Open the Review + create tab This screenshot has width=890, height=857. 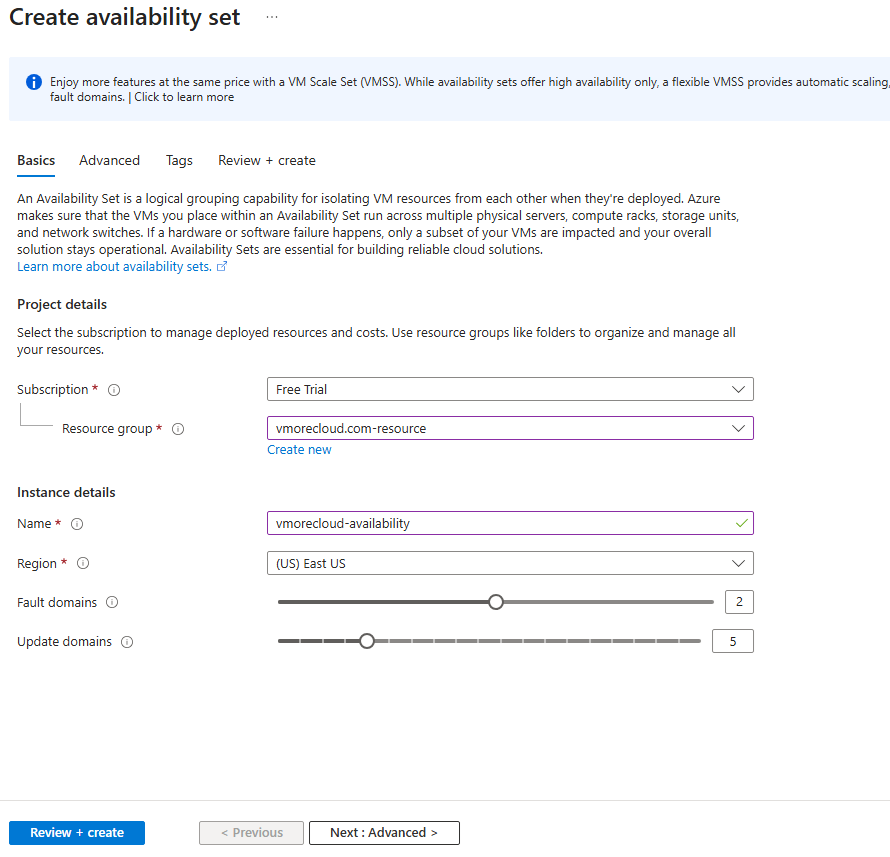[266, 160]
